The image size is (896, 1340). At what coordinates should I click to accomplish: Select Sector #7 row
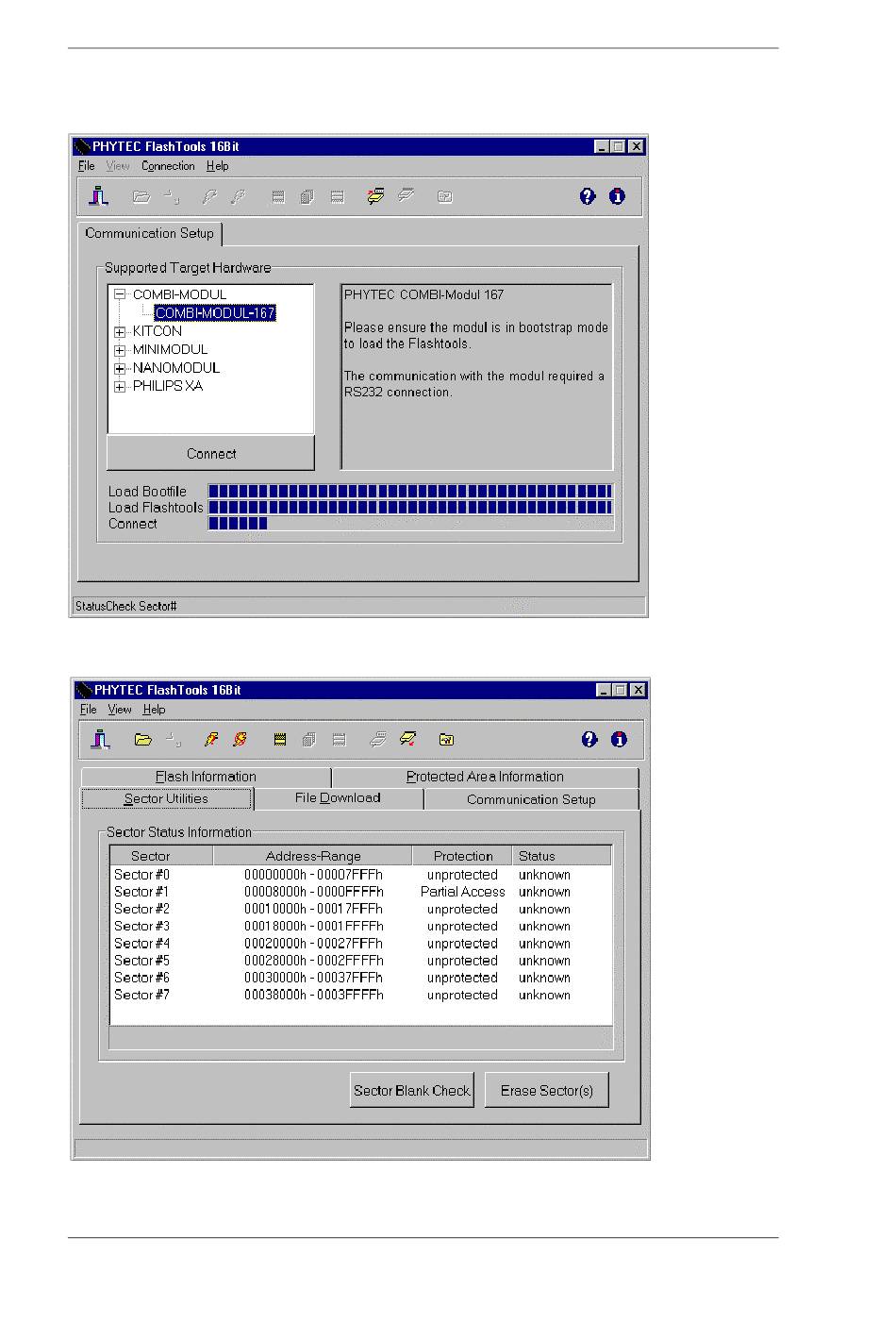(360, 995)
